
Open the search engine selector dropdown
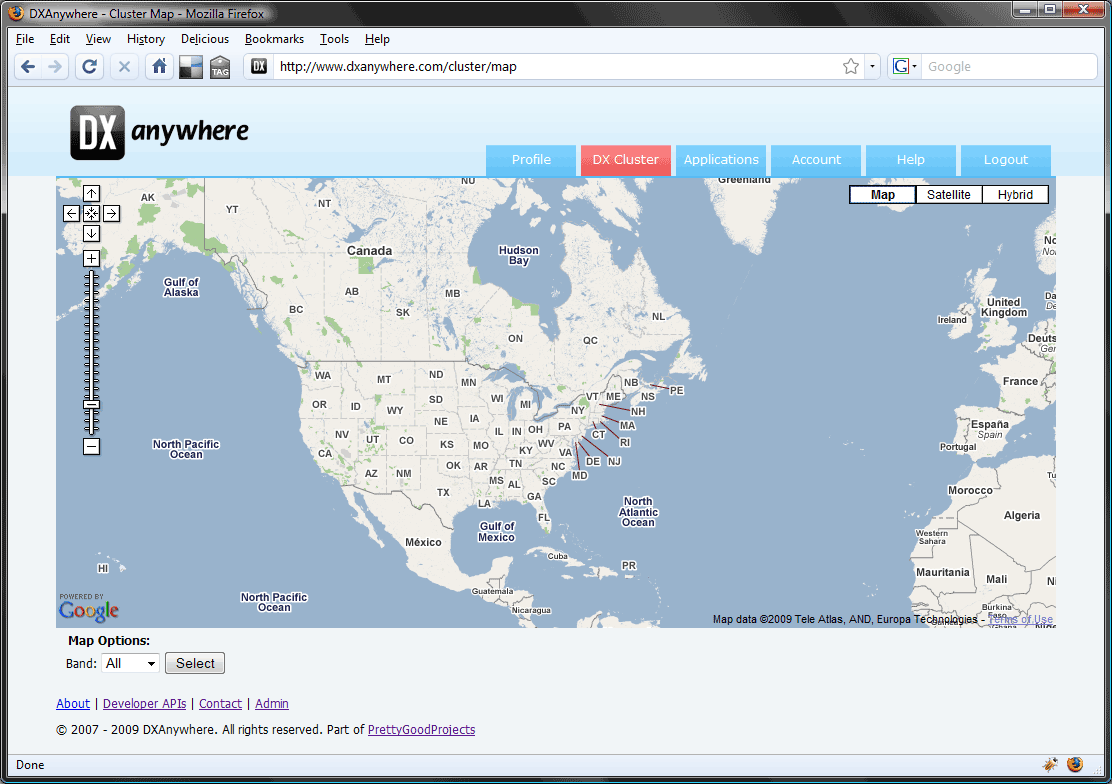tap(904, 67)
